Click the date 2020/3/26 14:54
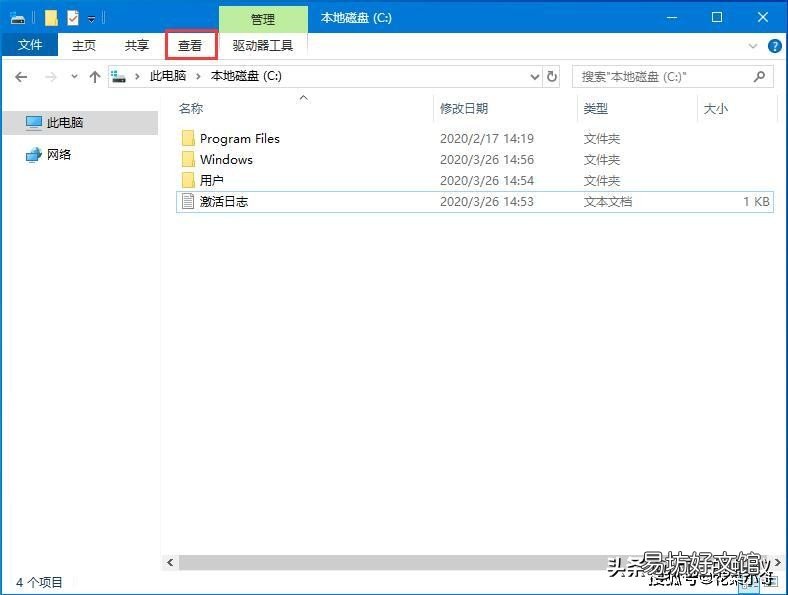The height and width of the screenshot is (595, 788). (x=487, y=180)
